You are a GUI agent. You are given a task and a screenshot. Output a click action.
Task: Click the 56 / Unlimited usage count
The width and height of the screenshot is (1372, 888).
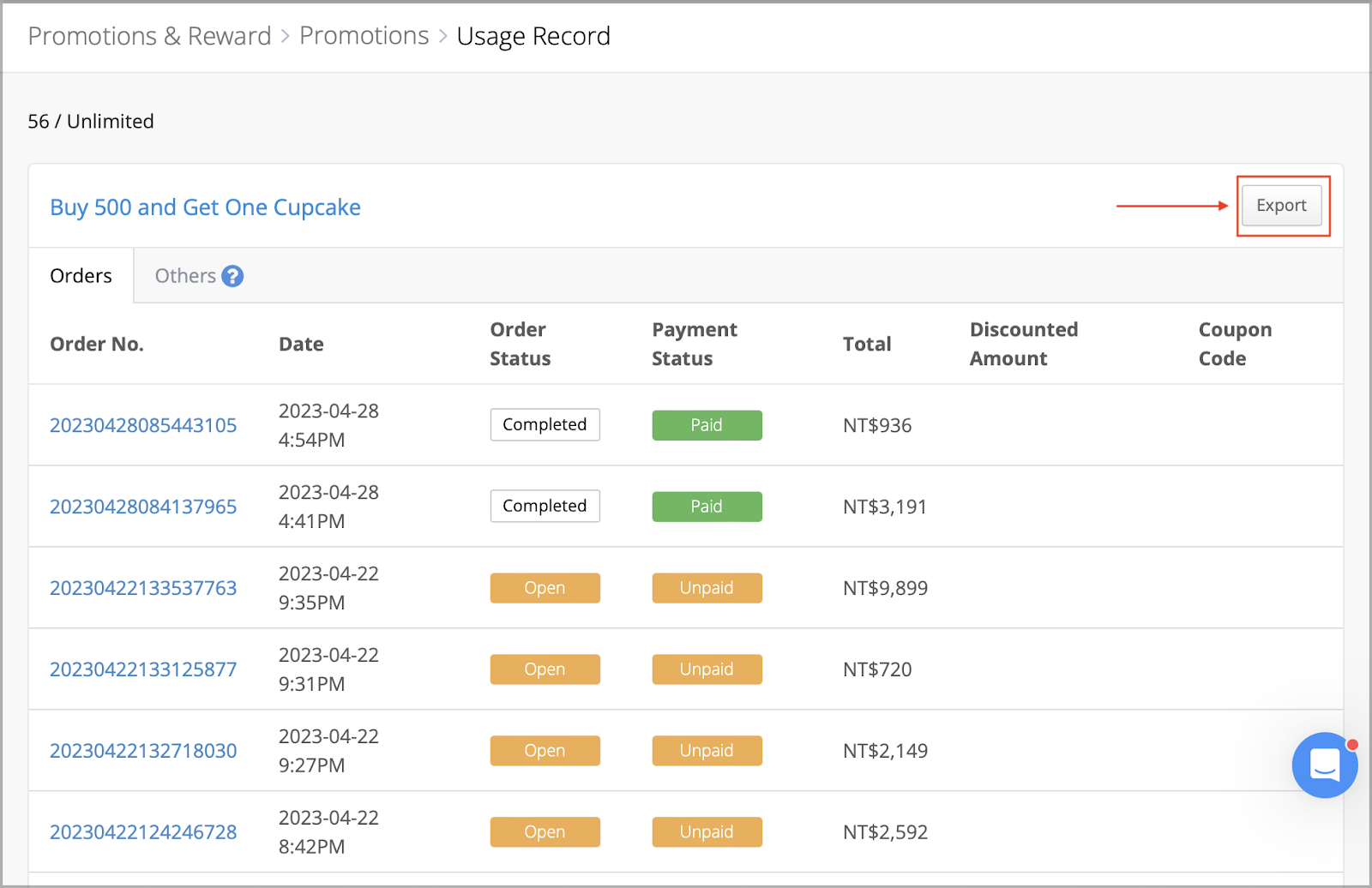(91, 122)
